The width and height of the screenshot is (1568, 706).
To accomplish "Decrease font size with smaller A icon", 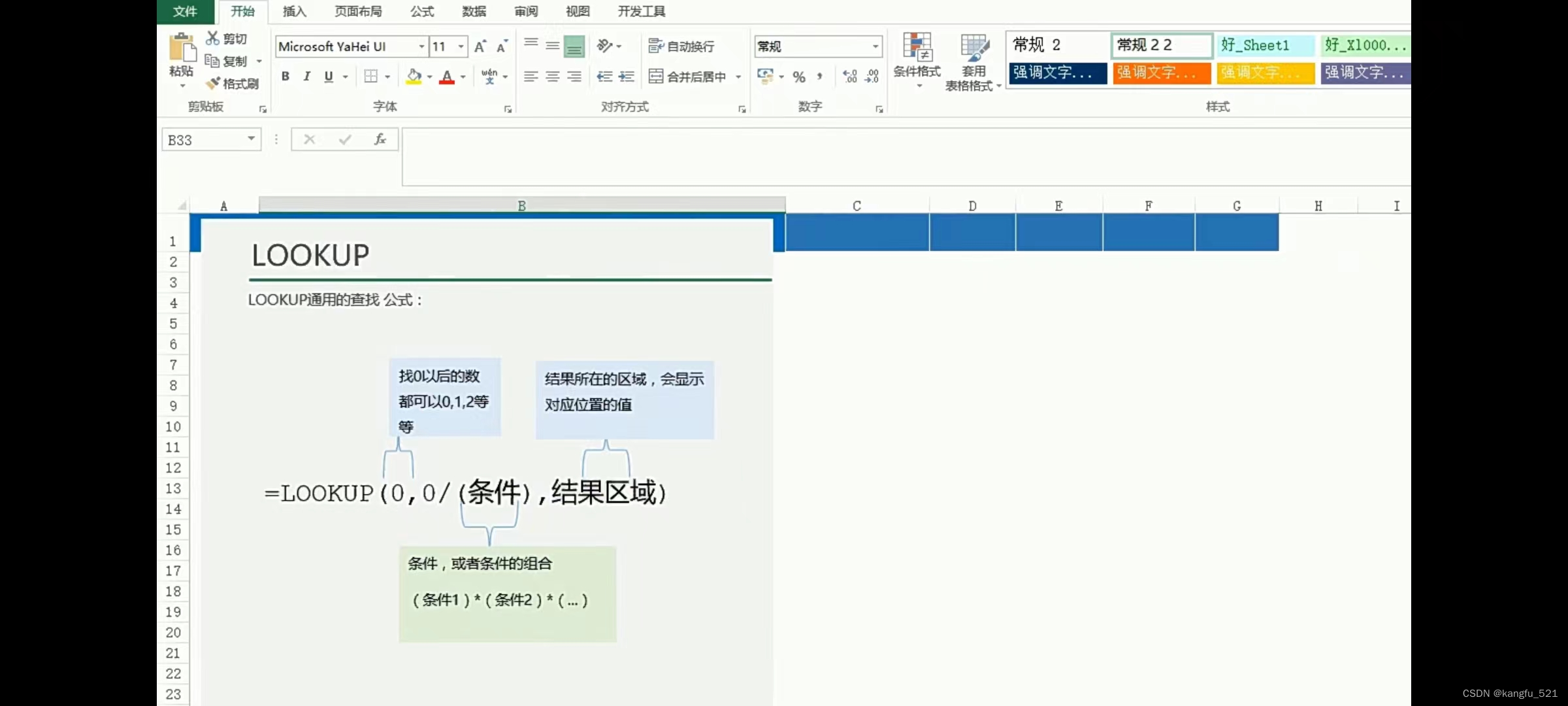I will pos(502,46).
